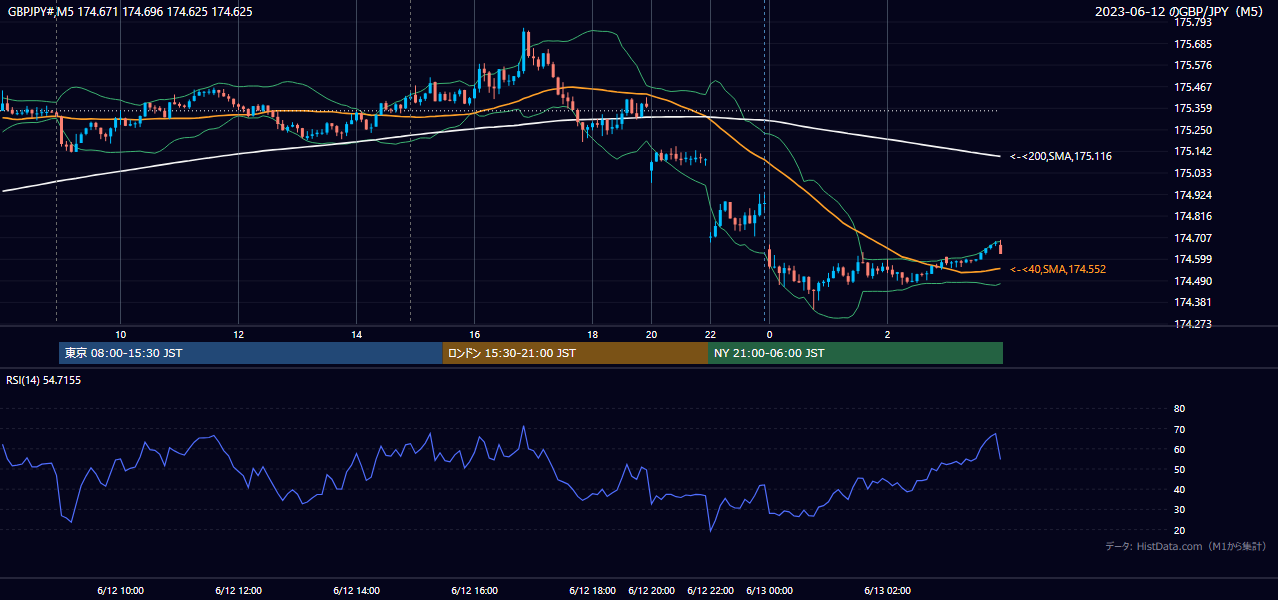Click the 6/12 16:00 time label
1278x600 pixels.
(x=474, y=590)
